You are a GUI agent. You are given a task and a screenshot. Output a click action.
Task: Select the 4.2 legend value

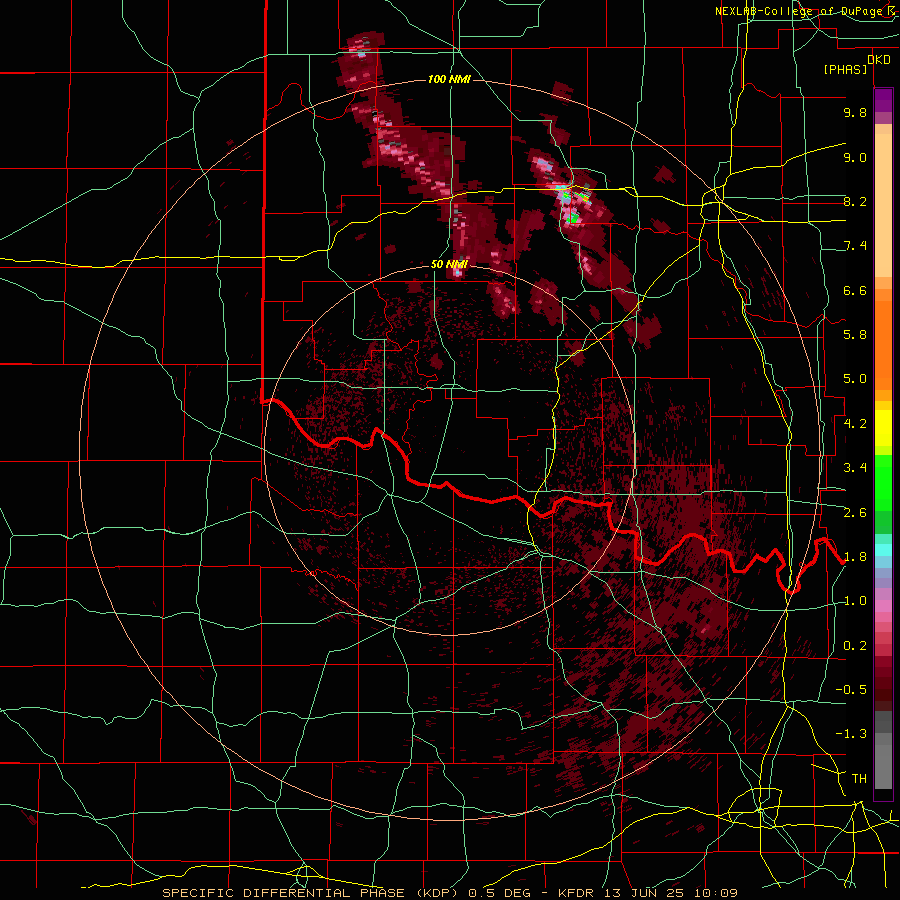(855, 424)
